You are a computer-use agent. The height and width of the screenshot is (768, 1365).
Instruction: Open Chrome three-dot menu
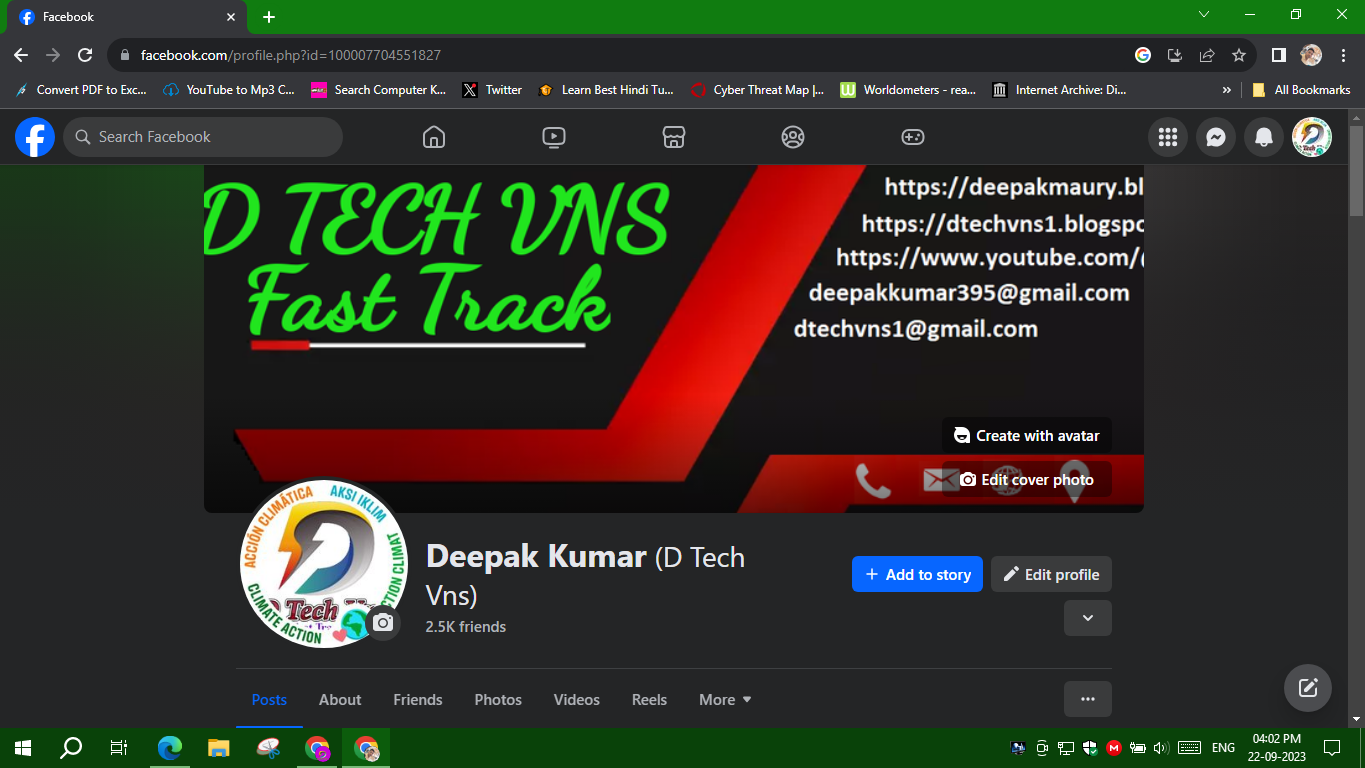1344,55
